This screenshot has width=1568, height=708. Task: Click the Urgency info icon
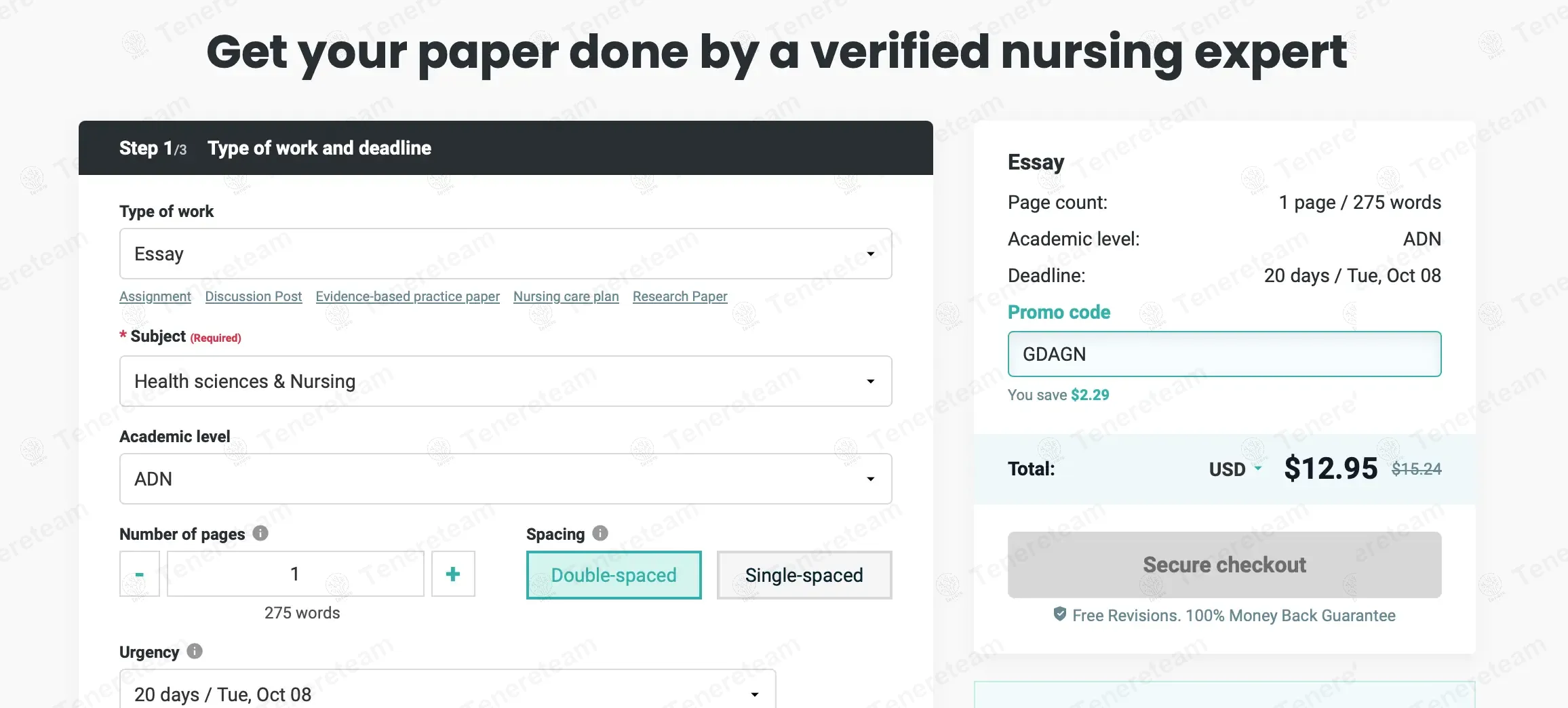click(195, 652)
